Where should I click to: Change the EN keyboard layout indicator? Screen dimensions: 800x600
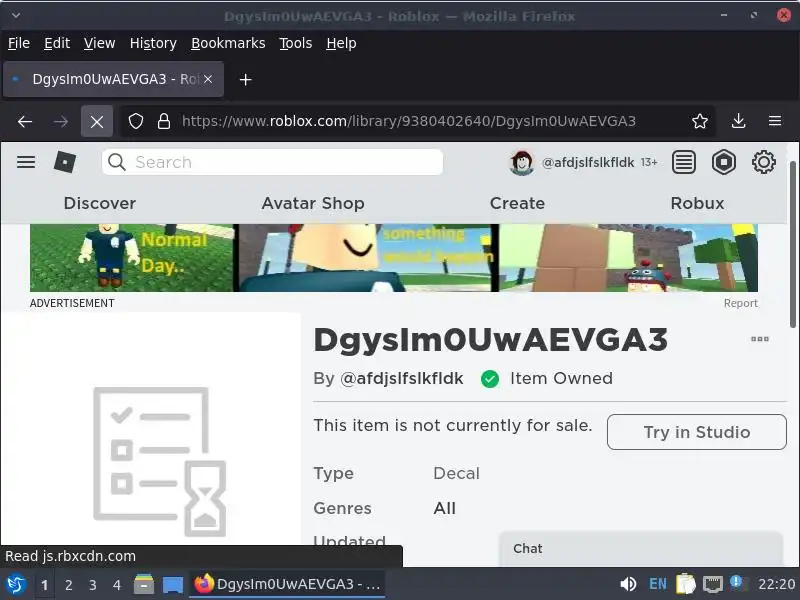tap(657, 584)
